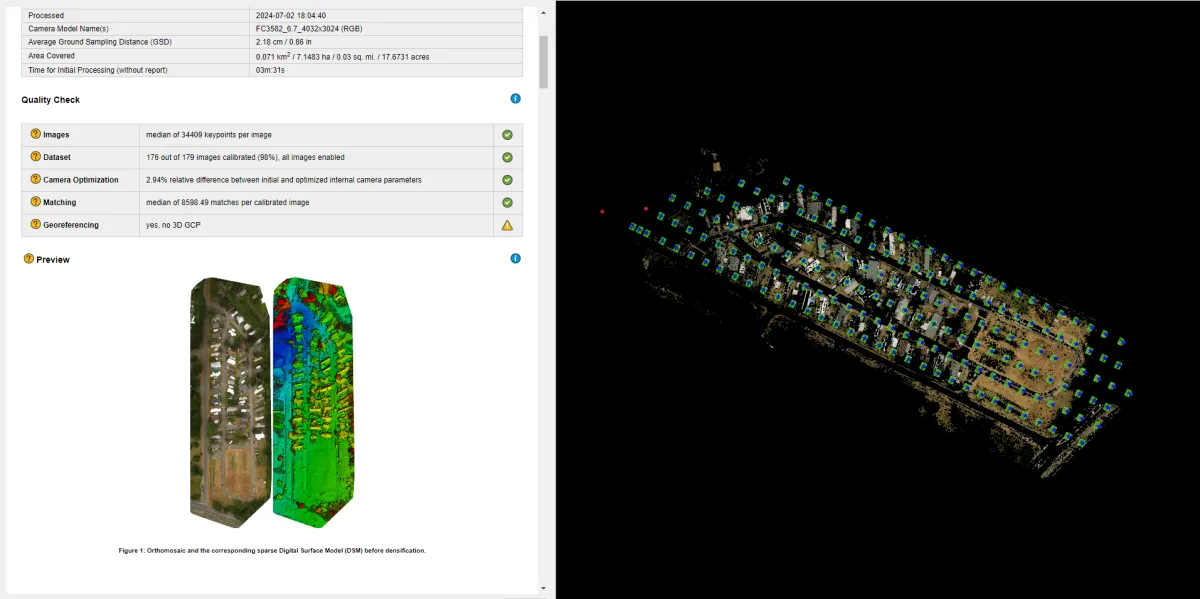Click the Georeferencing yellow warning triangle
1200x599 pixels.
(507, 226)
